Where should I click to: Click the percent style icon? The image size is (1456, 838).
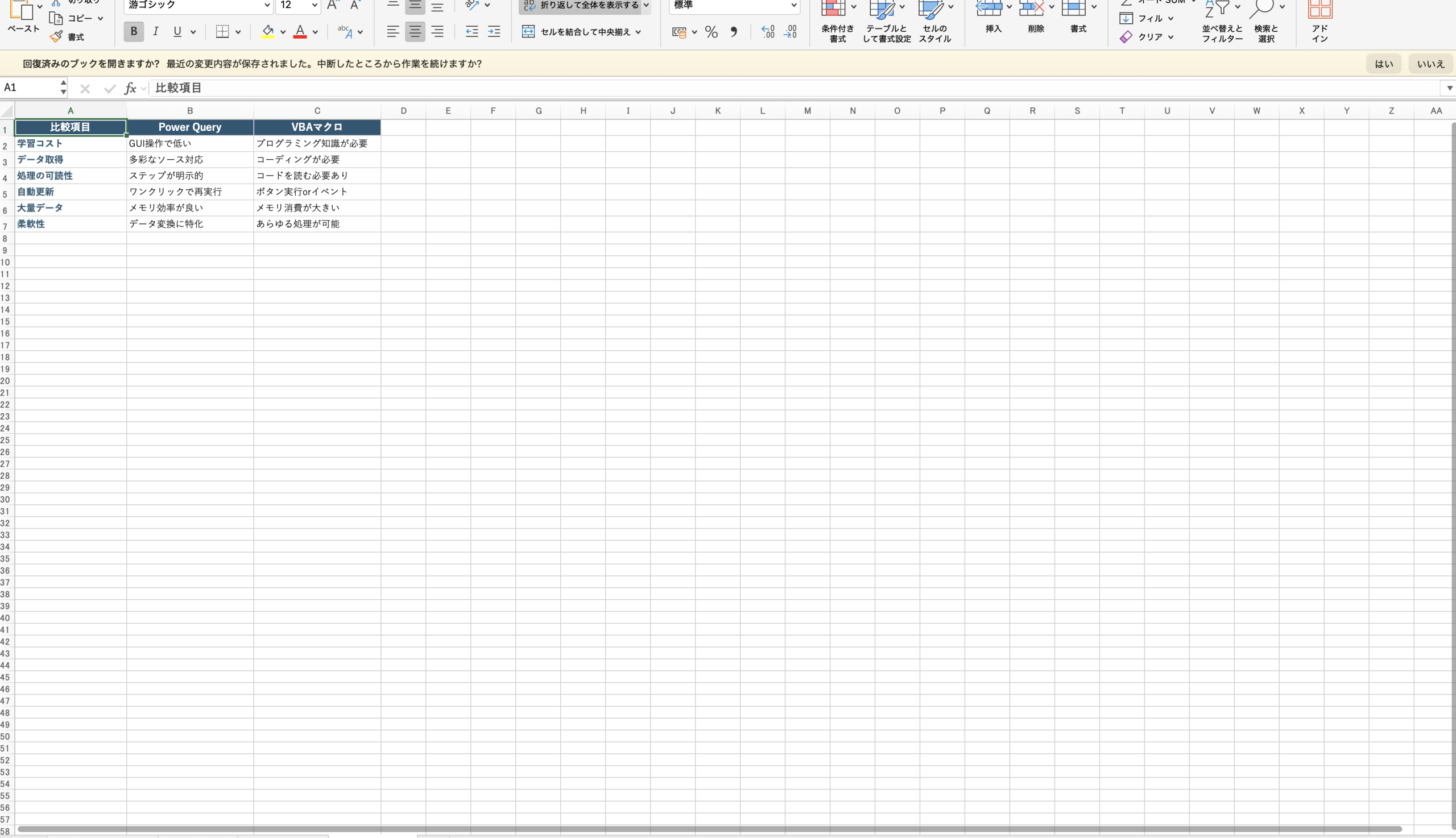(711, 32)
